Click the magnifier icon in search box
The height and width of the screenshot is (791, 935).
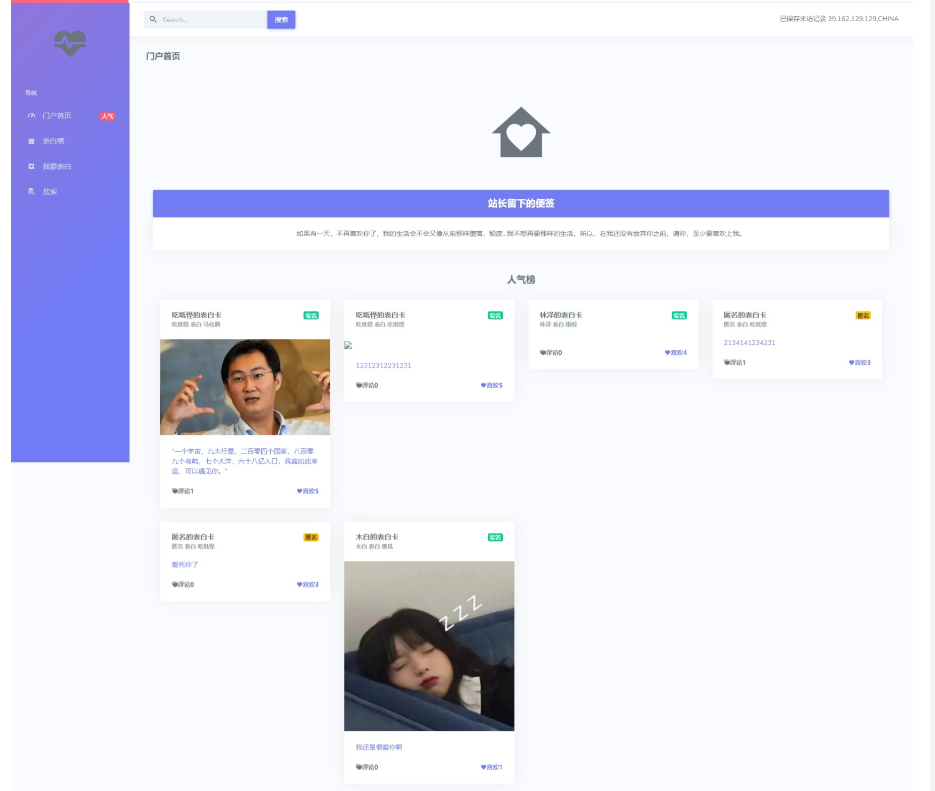click(x=152, y=18)
